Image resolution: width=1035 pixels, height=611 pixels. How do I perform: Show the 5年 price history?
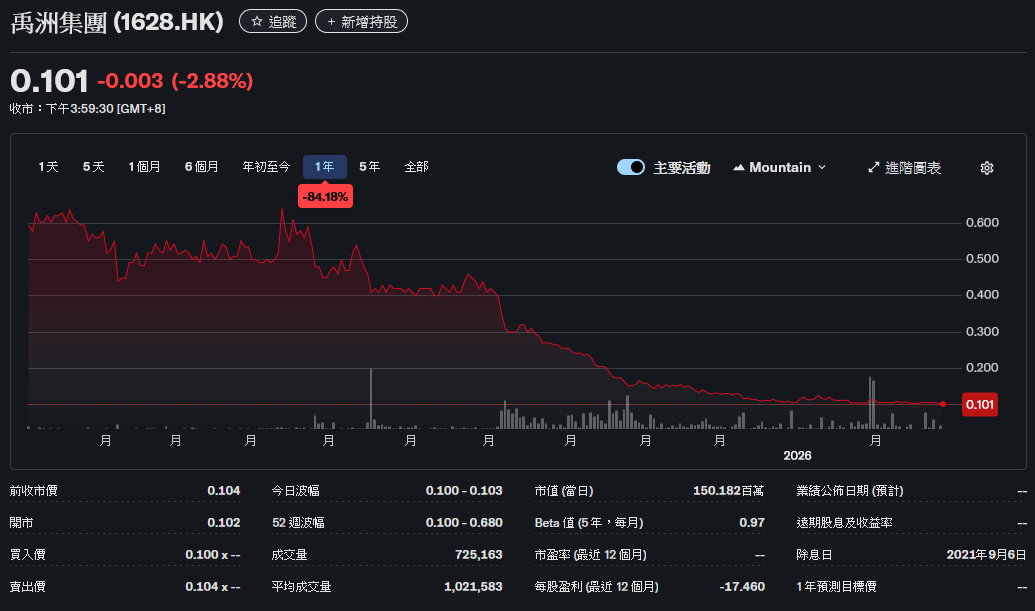pyautogui.click(x=369, y=167)
